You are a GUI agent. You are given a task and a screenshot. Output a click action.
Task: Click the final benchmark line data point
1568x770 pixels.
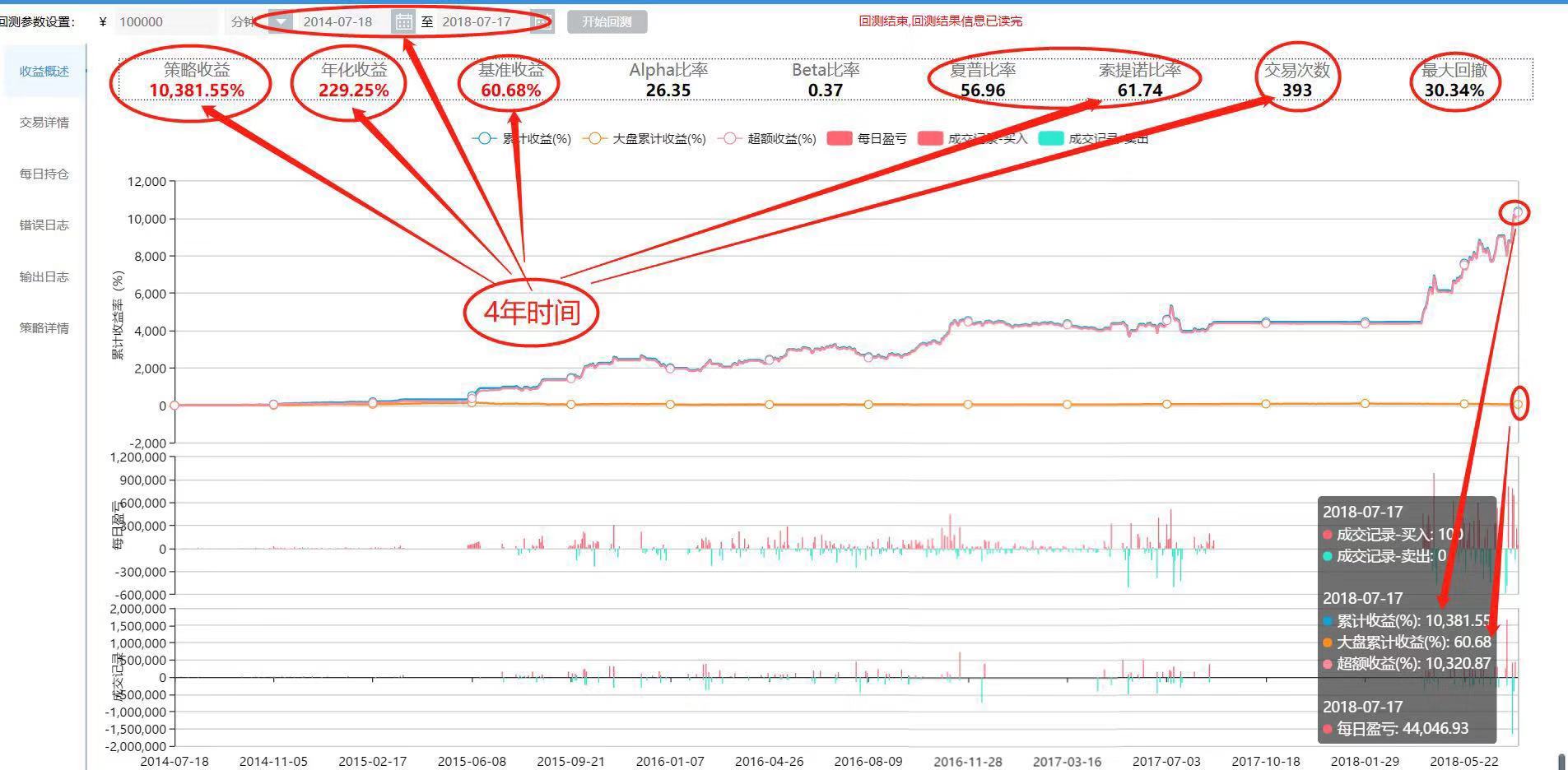pyautogui.click(x=1518, y=404)
